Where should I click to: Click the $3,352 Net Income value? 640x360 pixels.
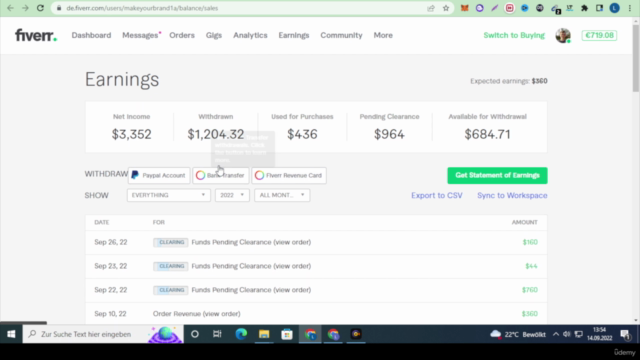[x=131, y=134]
